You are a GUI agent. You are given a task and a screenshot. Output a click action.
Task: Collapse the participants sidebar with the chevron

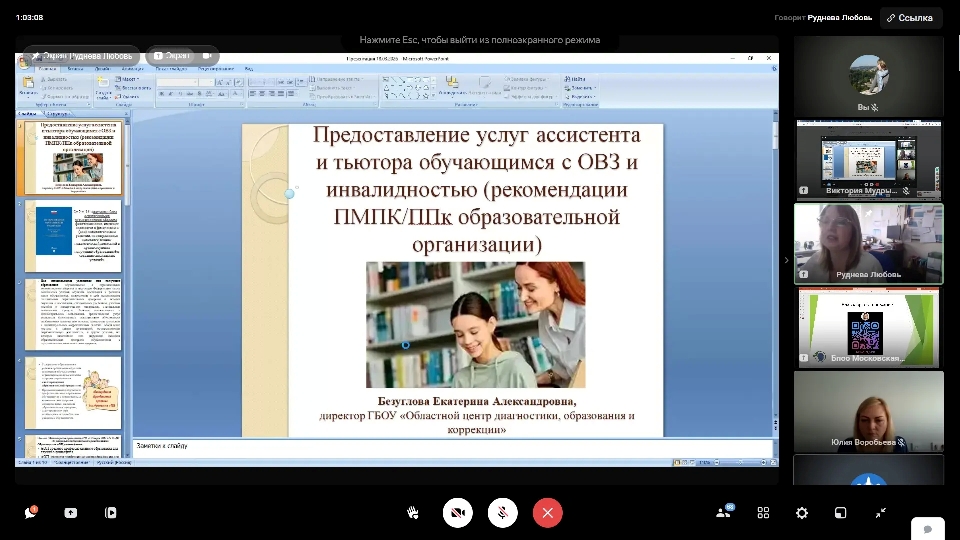[x=785, y=260]
